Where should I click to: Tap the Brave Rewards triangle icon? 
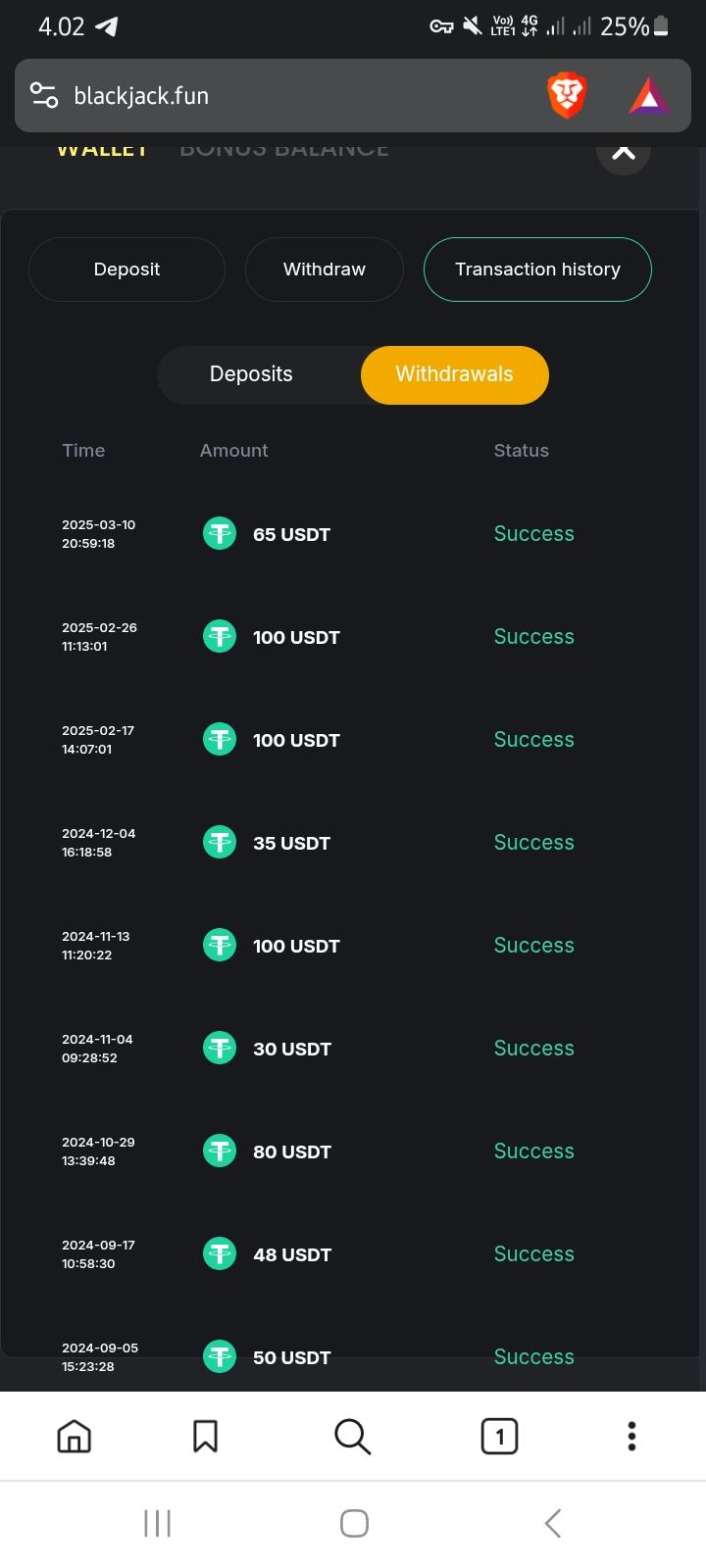pos(648,96)
